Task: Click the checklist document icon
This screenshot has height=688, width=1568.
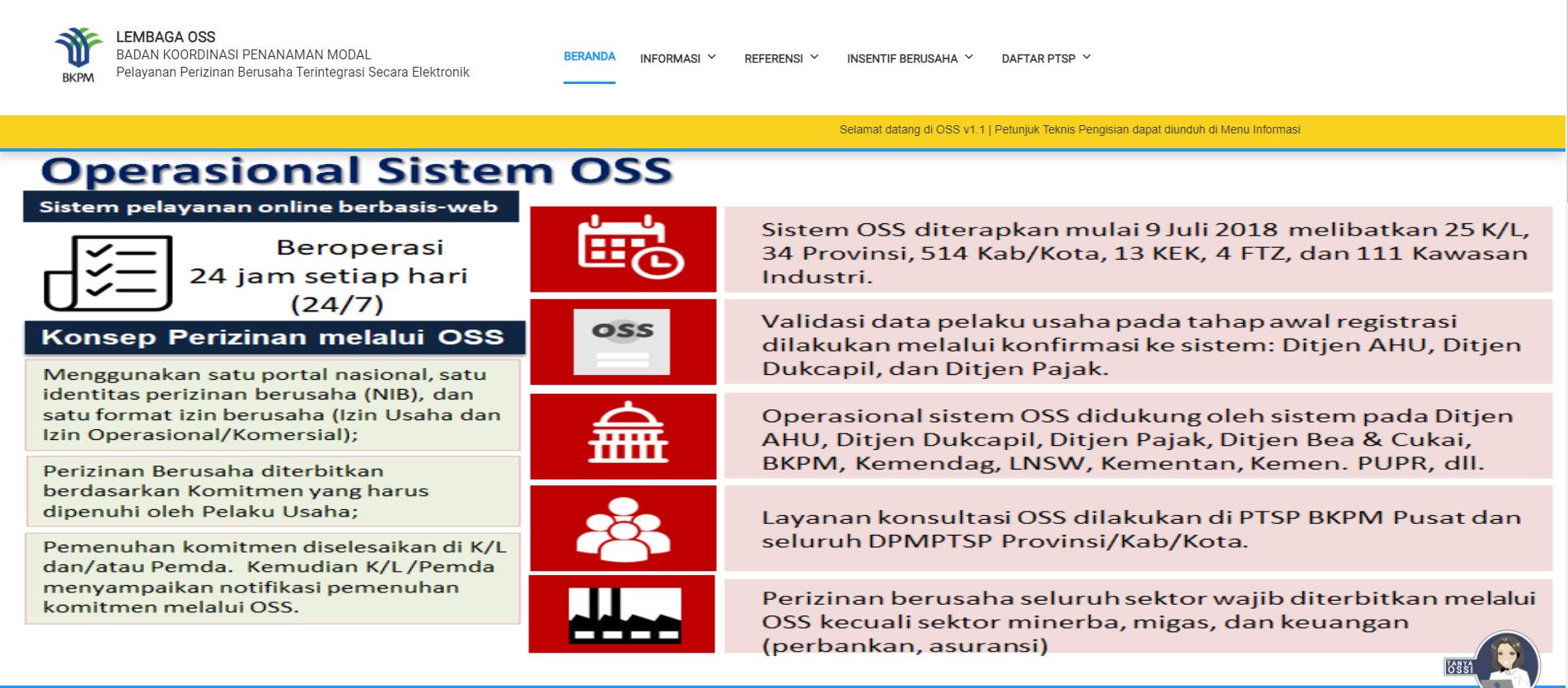Action: point(109,273)
